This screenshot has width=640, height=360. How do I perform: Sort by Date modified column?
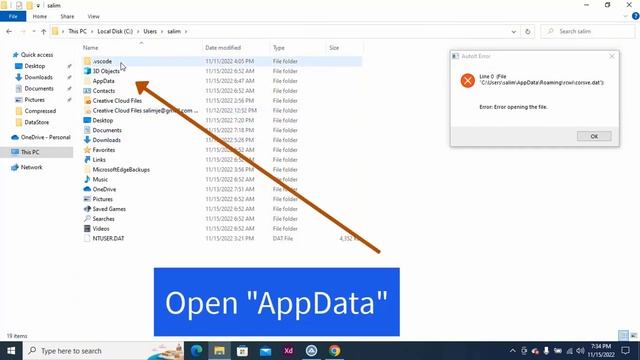pyautogui.click(x=223, y=48)
